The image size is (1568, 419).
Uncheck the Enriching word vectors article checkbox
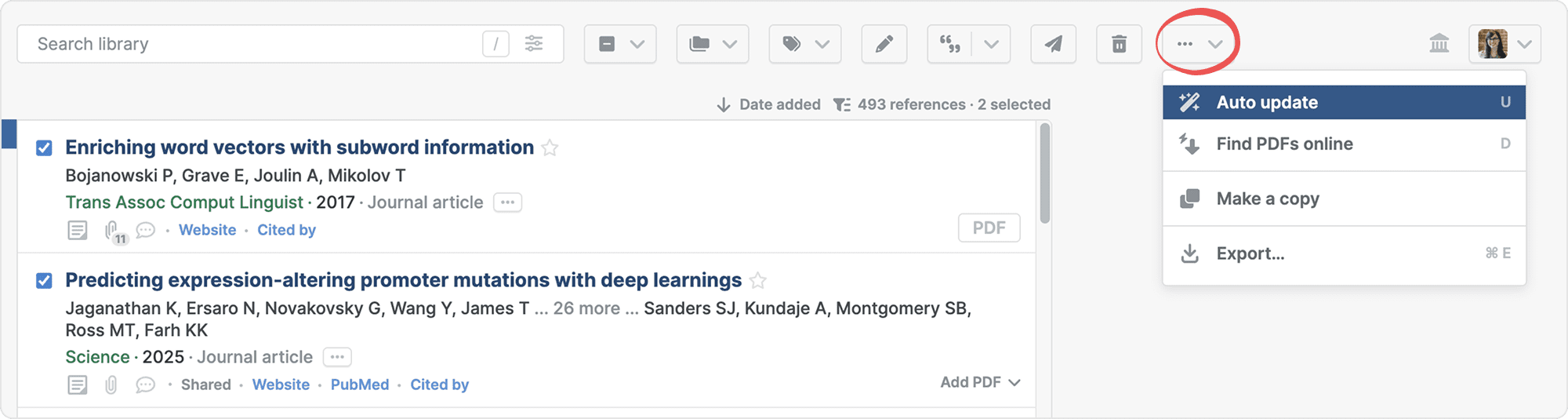coord(45,148)
